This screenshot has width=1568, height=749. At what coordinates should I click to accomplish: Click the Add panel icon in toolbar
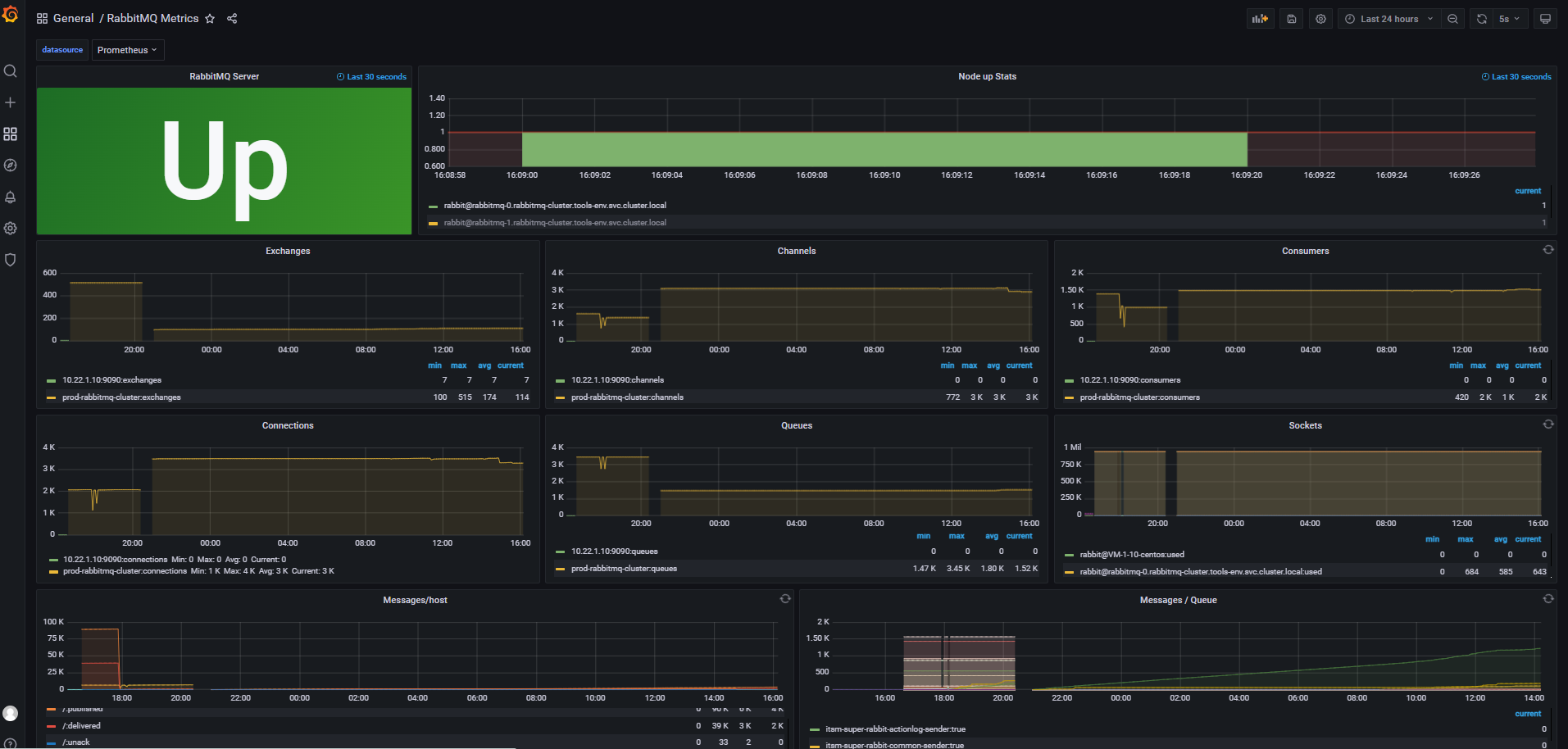point(1260,19)
